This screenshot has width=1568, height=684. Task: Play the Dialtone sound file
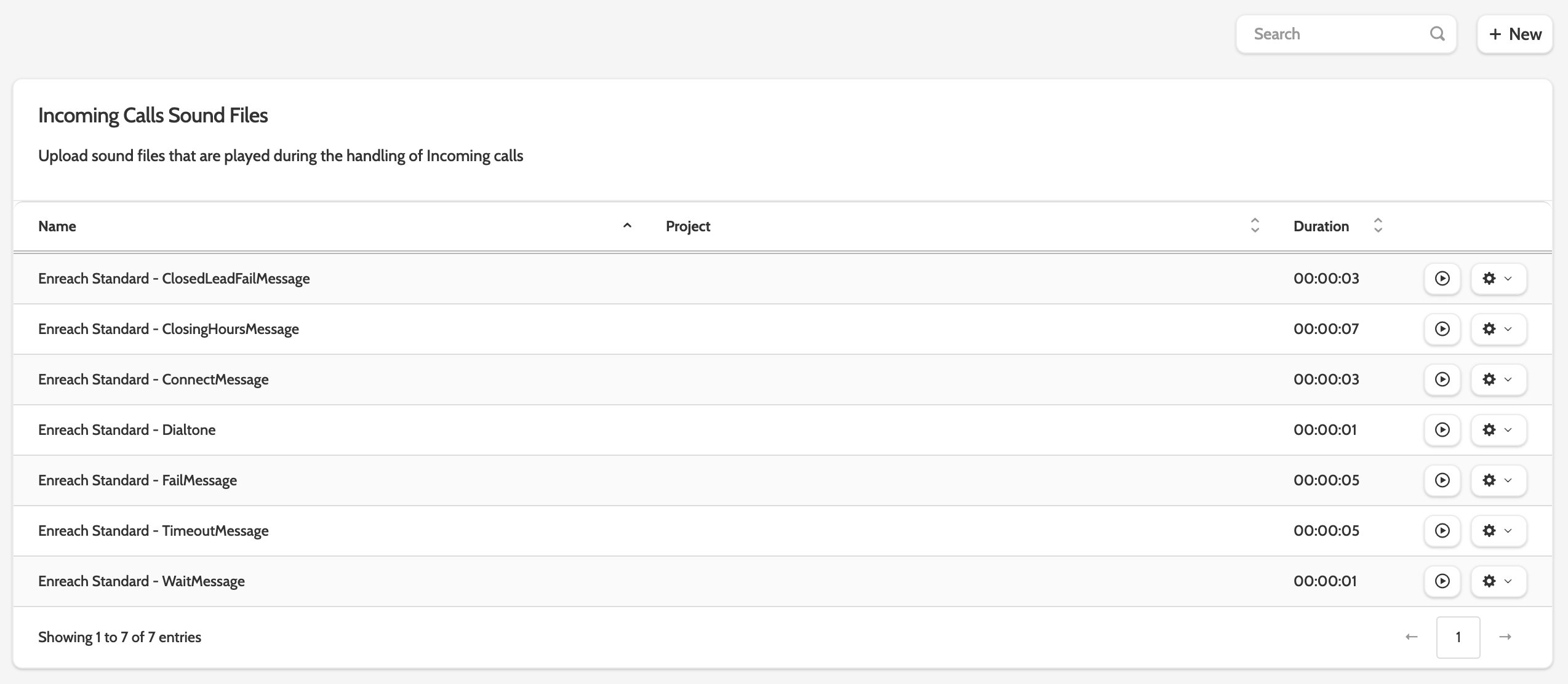point(1442,430)
